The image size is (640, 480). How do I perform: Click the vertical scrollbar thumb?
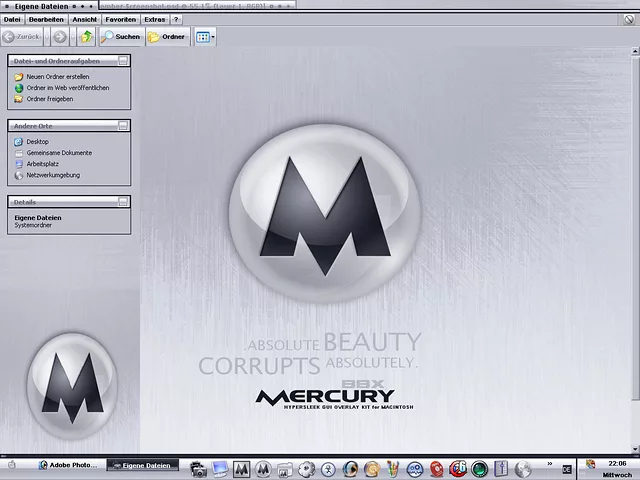click(x=635, y=229)
